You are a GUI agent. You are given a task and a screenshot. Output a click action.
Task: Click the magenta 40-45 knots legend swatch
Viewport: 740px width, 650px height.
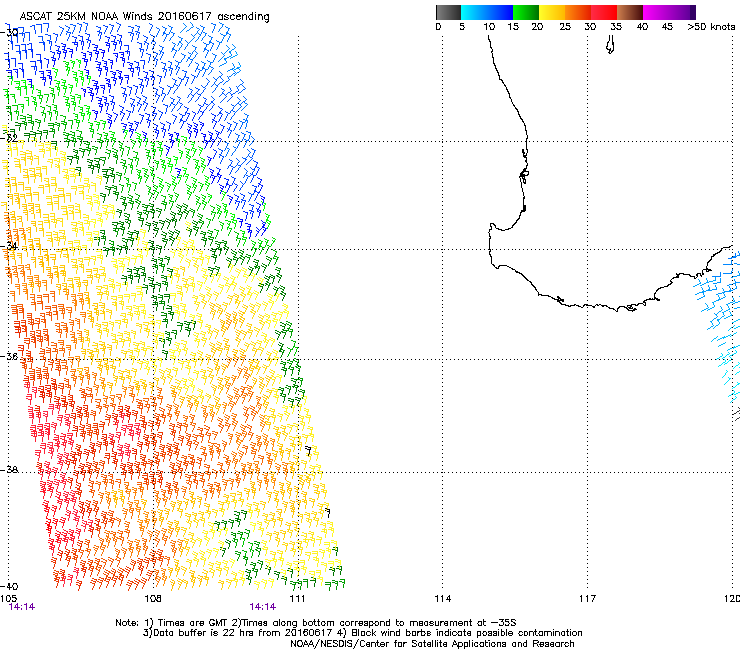point(656,12)
